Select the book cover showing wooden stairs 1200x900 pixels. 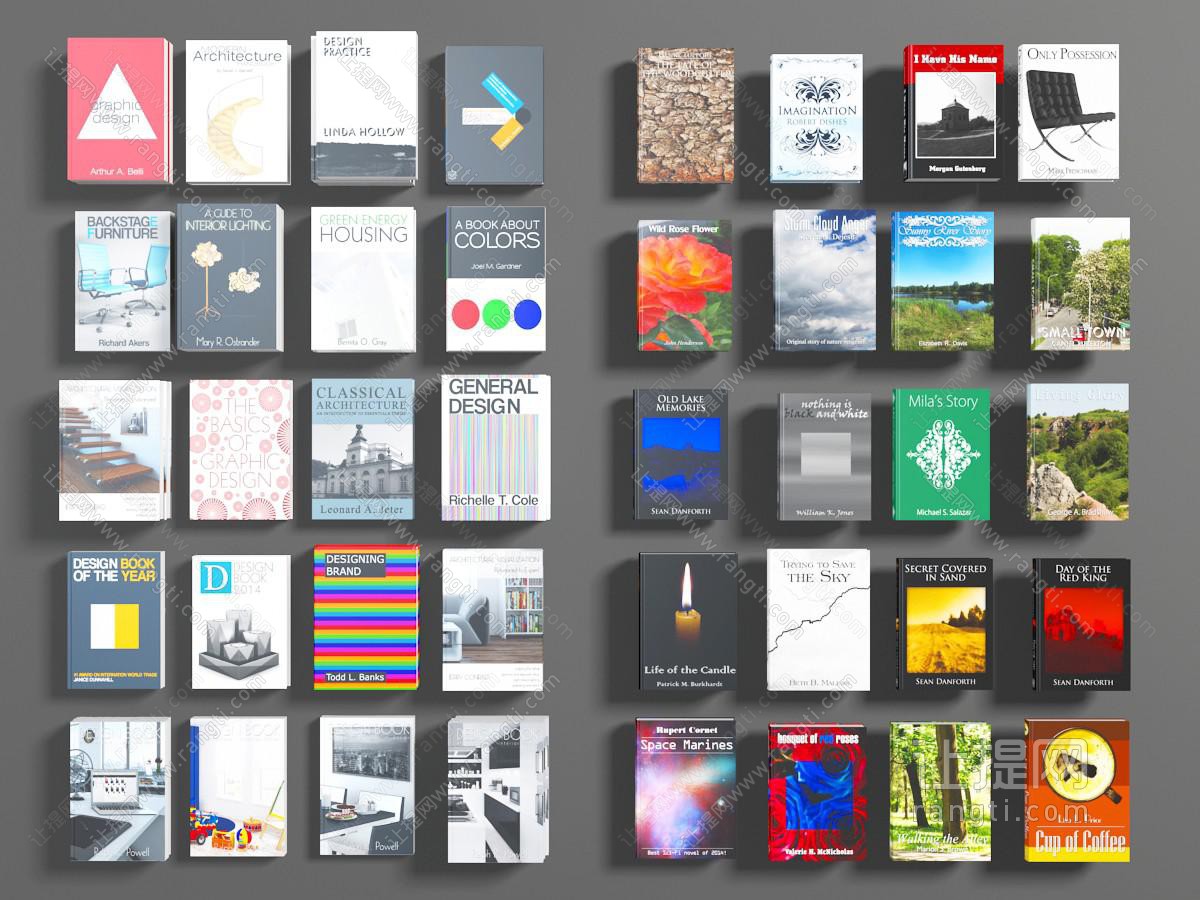point(114,450)
